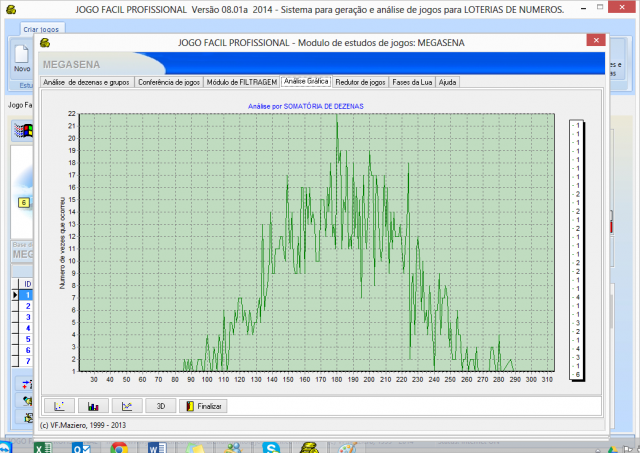
Task: Click the Criar jogos tab in main window
Action: [40, 31]
